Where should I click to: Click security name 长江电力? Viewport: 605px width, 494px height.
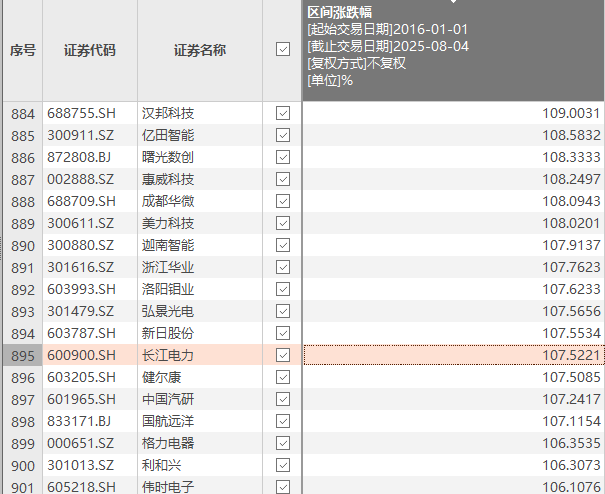(168, 355)
